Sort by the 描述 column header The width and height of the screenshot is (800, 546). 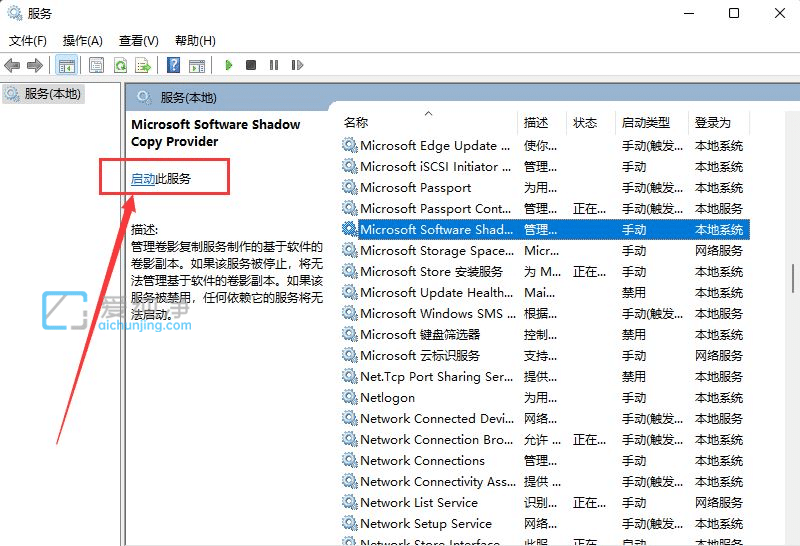point(536,122)
